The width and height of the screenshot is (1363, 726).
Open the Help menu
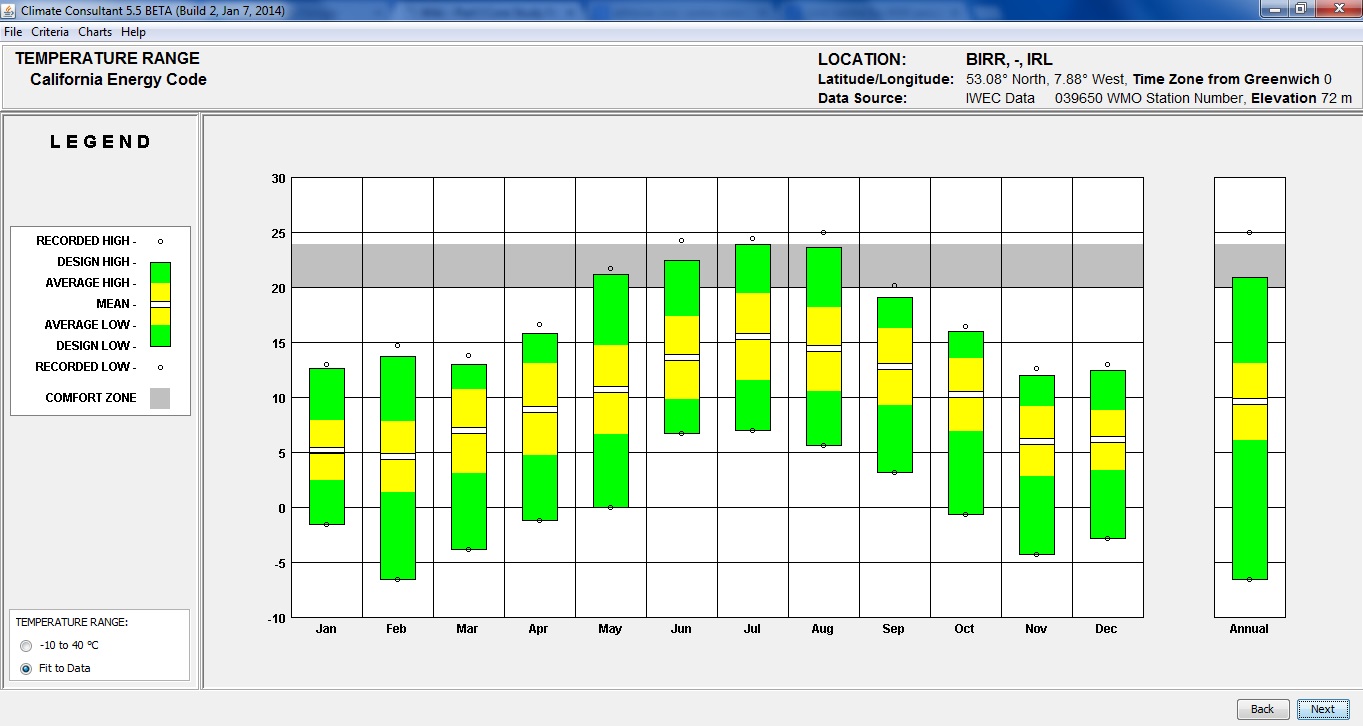[133, 32]
